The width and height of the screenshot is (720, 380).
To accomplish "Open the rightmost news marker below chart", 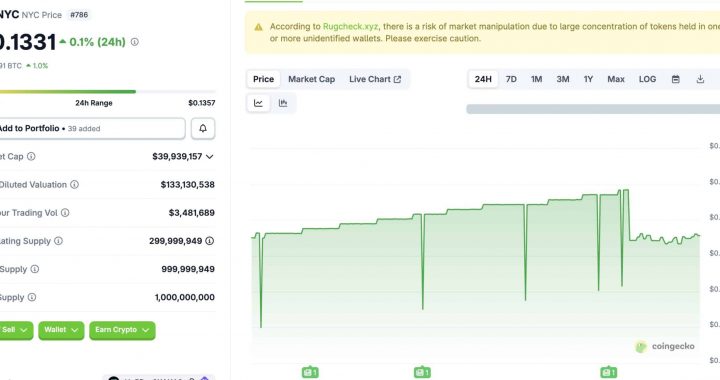I will click(608, 372).
